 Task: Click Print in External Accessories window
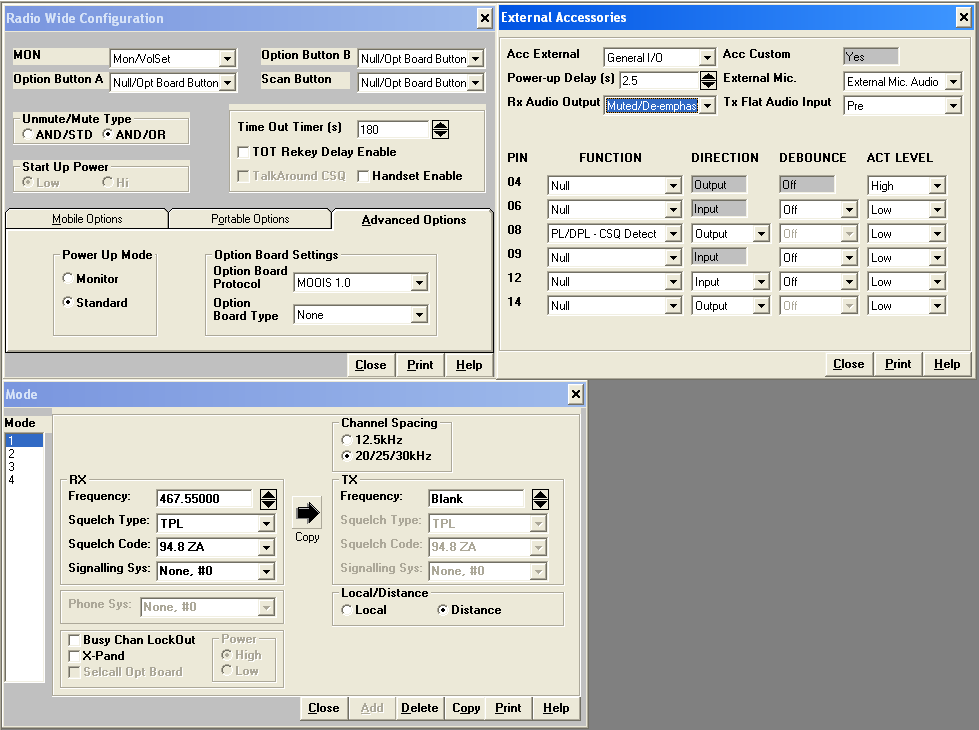coord(898,364)
